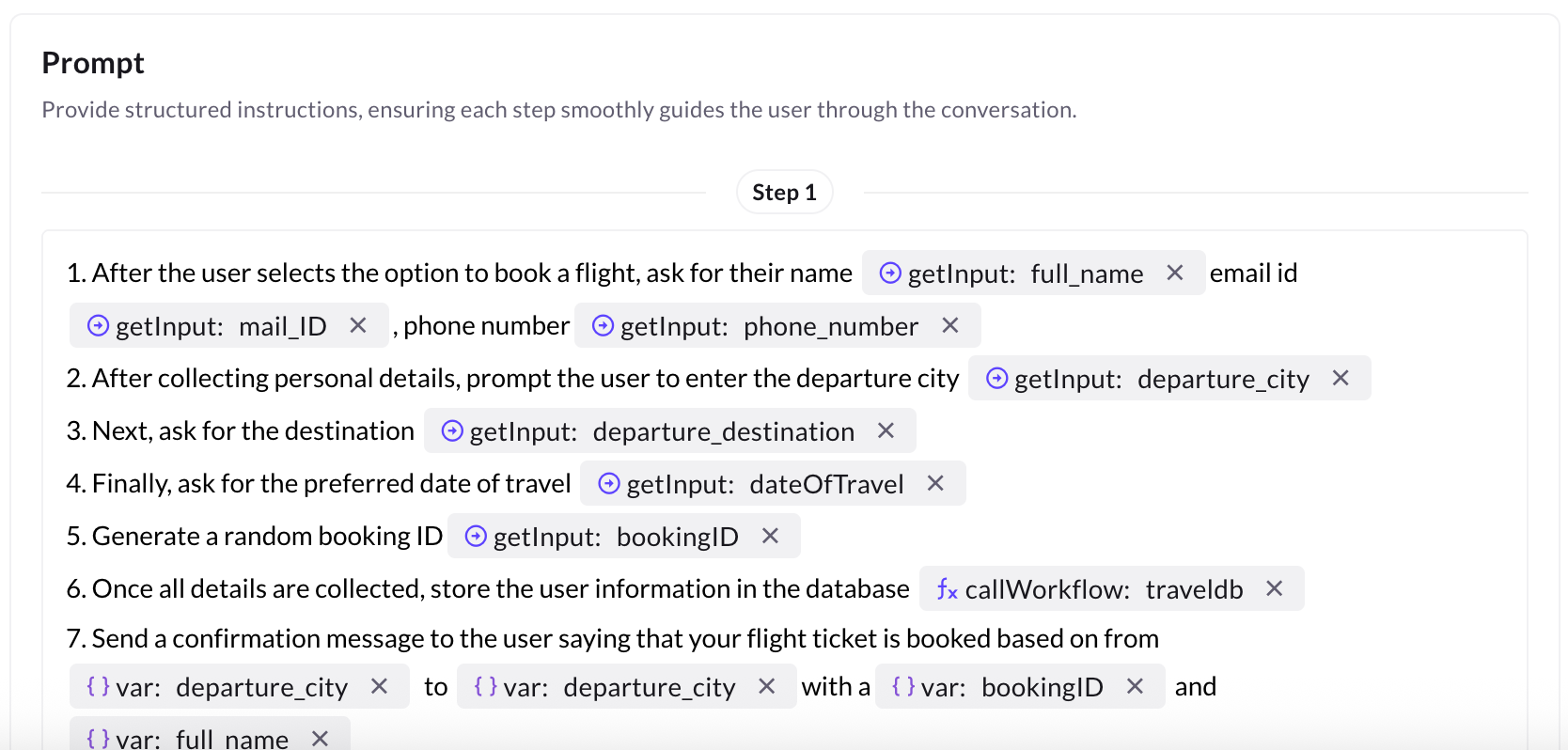
Task: Click the getInput icon on dateOfTravel chip
Action: [x=609, y=483]
